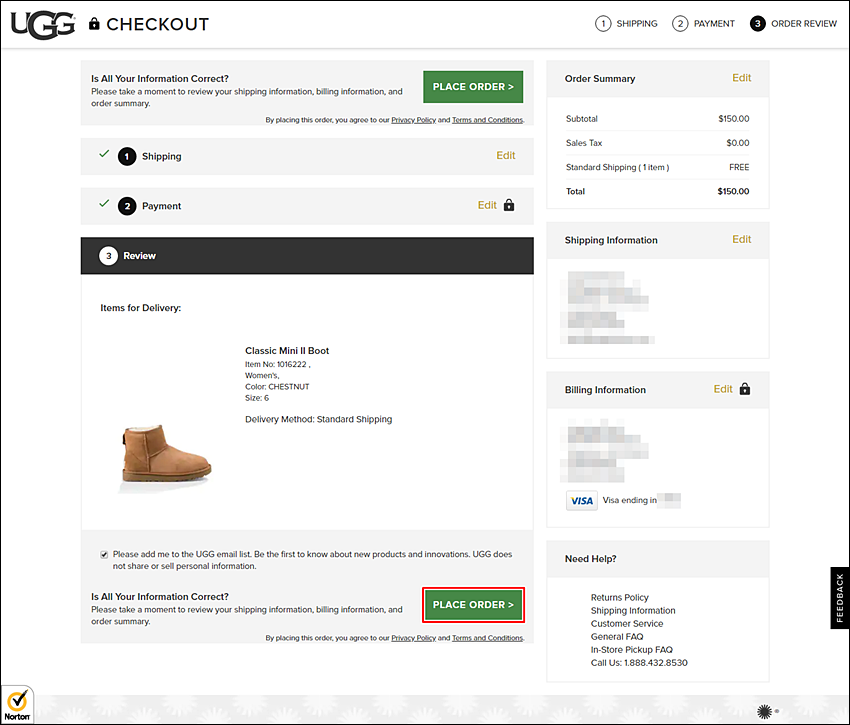Open the FEEDBACK side tab

(x=839, y=598)
